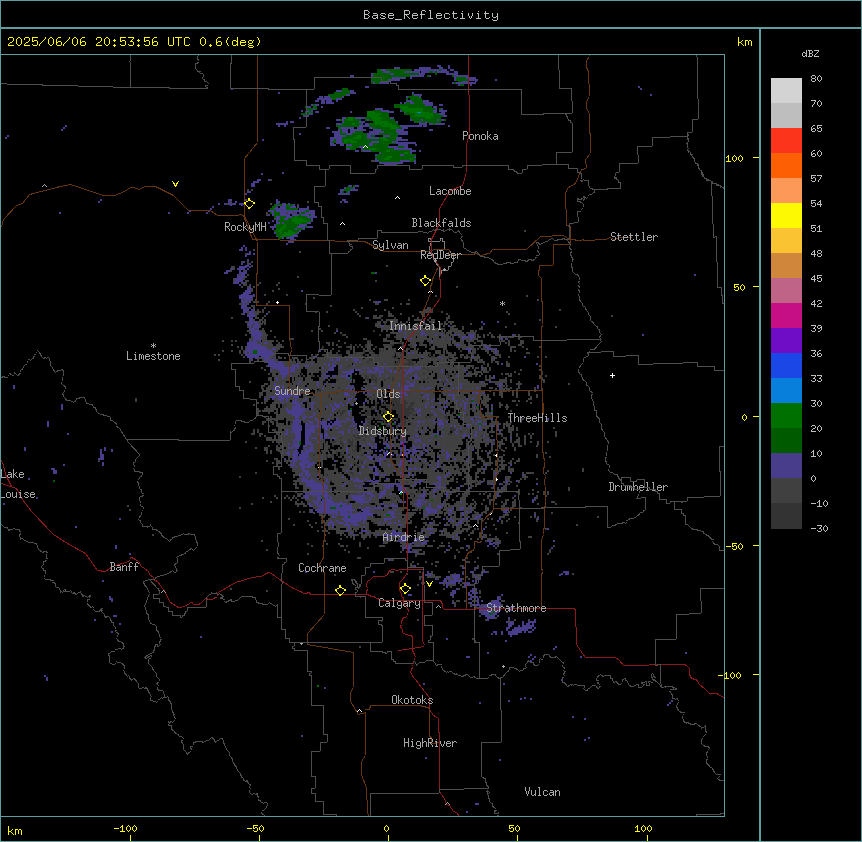Click the HighRiver town label

[430, 743]
